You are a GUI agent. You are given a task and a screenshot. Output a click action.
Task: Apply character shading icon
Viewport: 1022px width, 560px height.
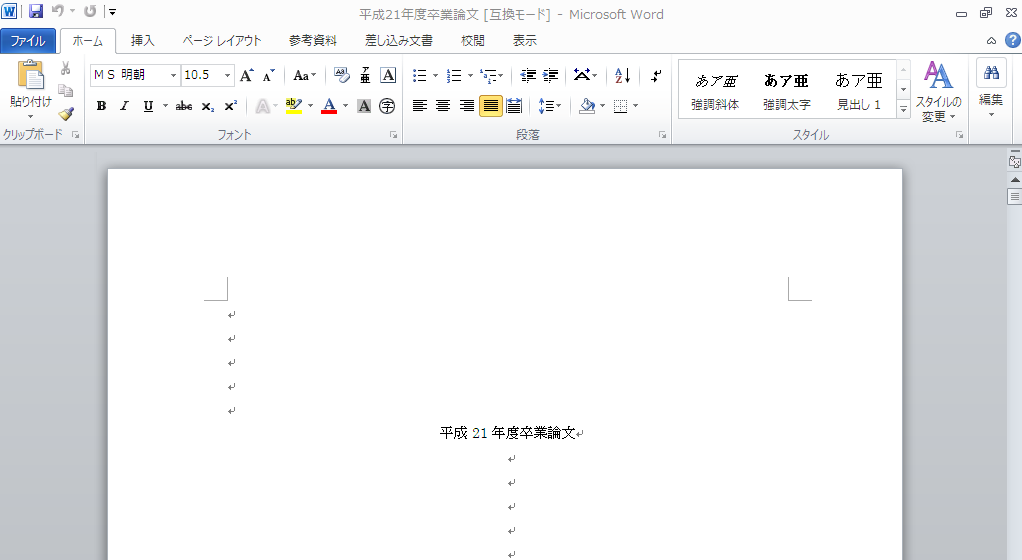364,106
